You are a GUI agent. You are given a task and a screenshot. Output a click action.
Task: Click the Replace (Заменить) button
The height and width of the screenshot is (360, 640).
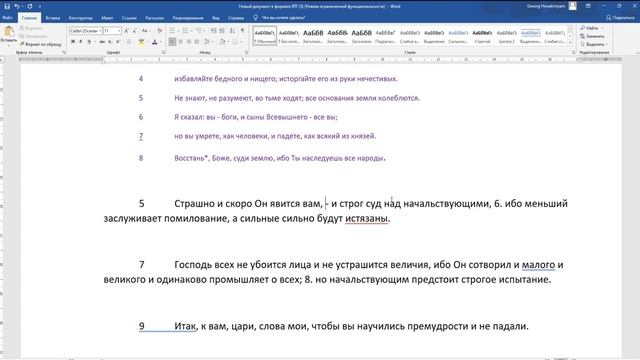pyautogui.click(x=592, y=36)
